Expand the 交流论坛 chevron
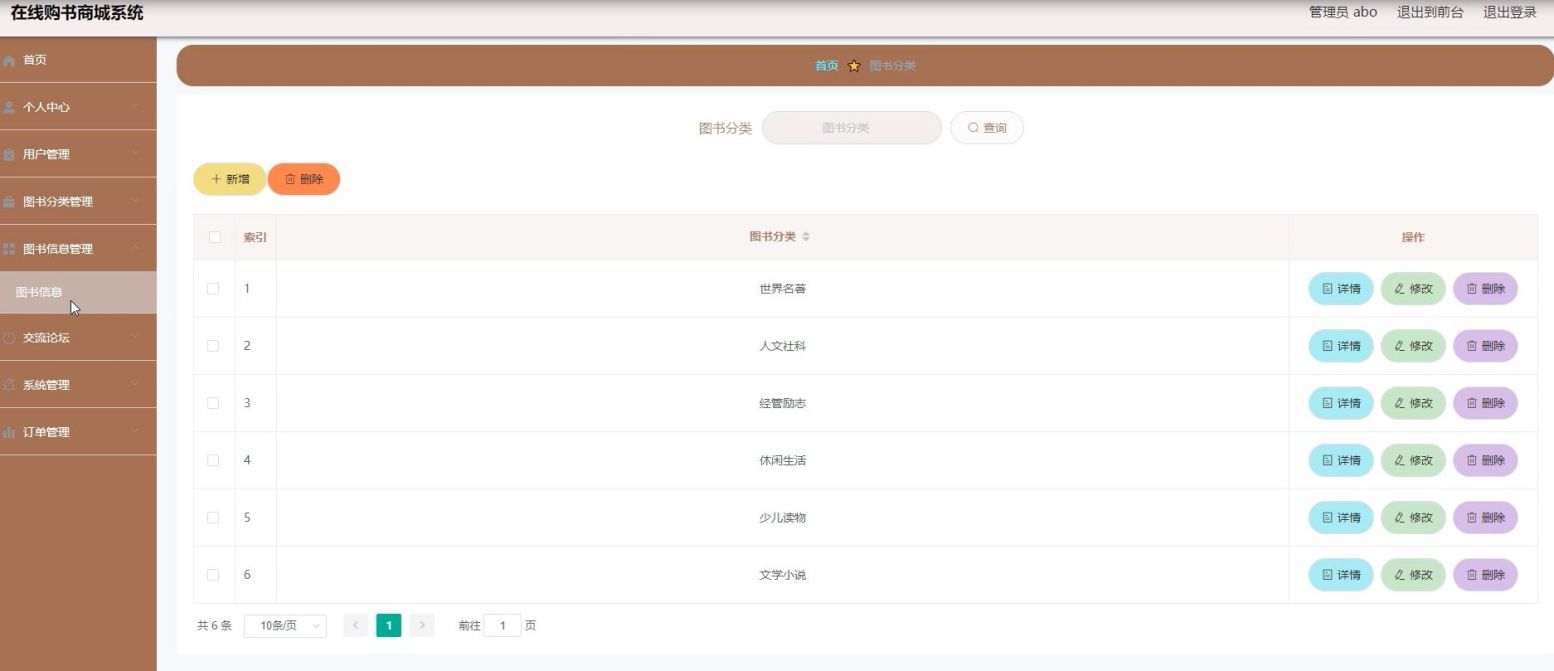Viewport: 1554px width, 671px height. click(x=135, y=338)
